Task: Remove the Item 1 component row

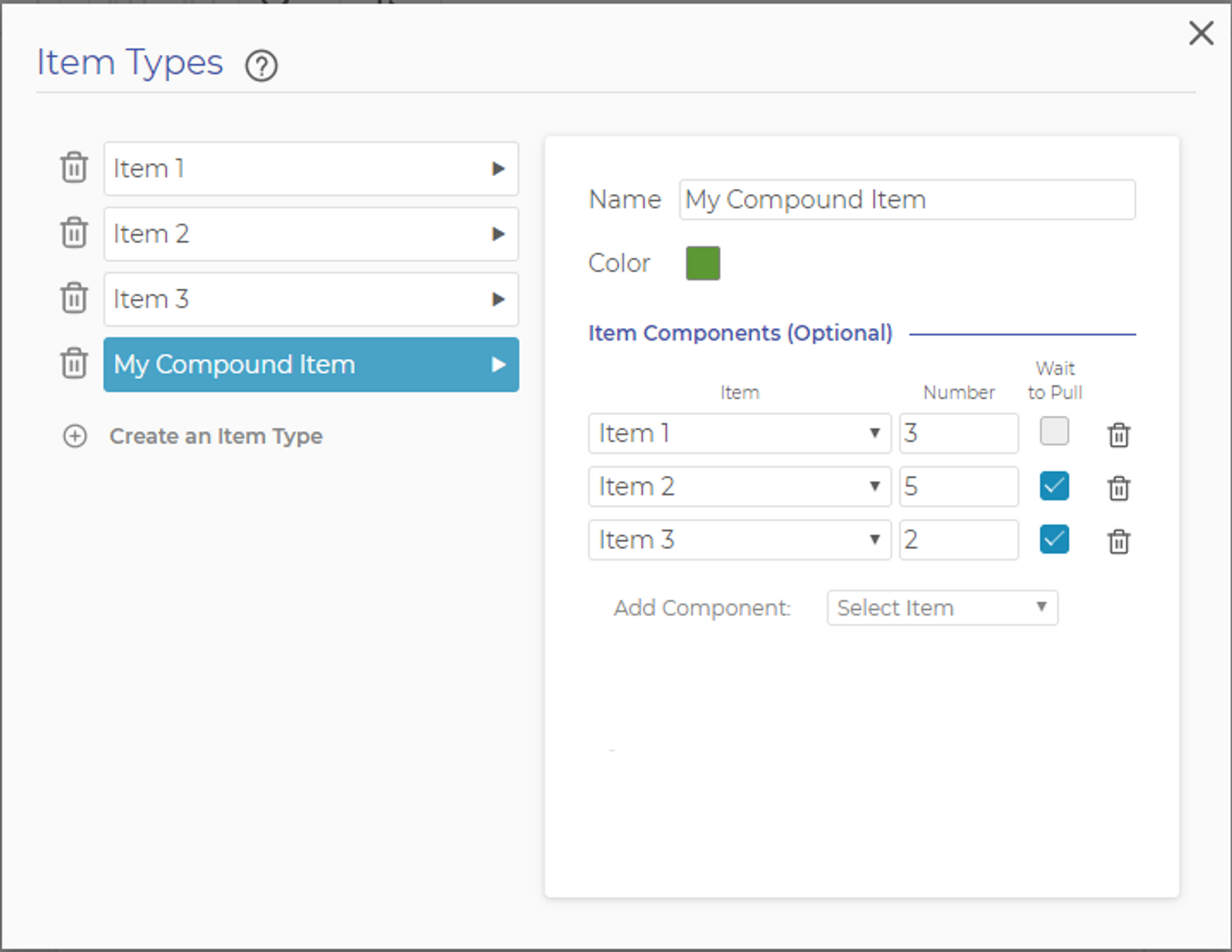Action: click(x=1118, y=435)
